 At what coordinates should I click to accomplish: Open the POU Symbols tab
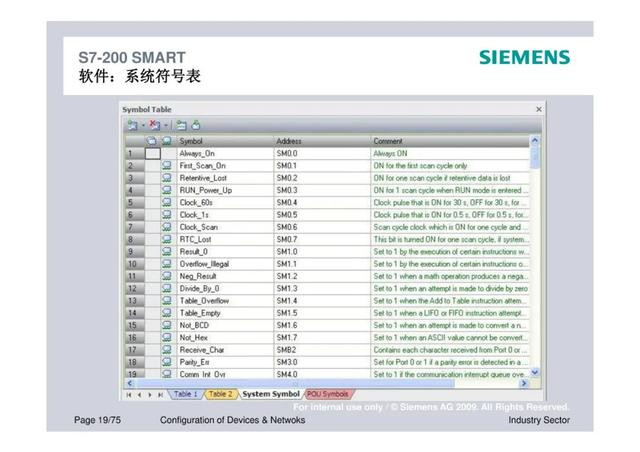pyautogui.click(x=328, y=394)
